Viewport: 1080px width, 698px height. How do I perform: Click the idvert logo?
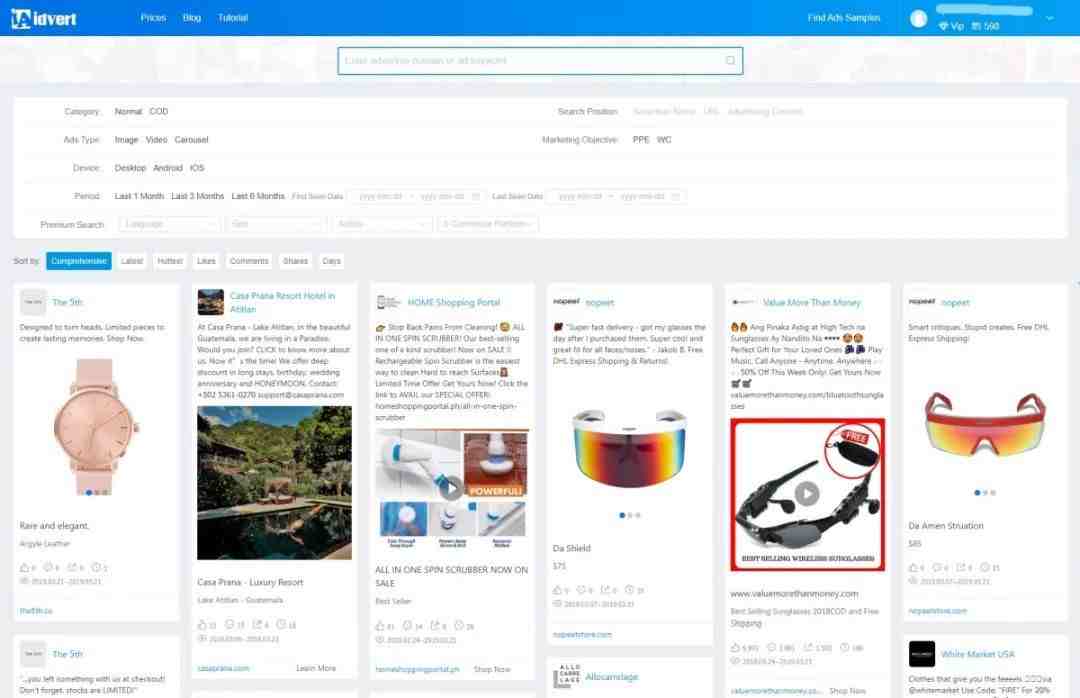point(43,18)
